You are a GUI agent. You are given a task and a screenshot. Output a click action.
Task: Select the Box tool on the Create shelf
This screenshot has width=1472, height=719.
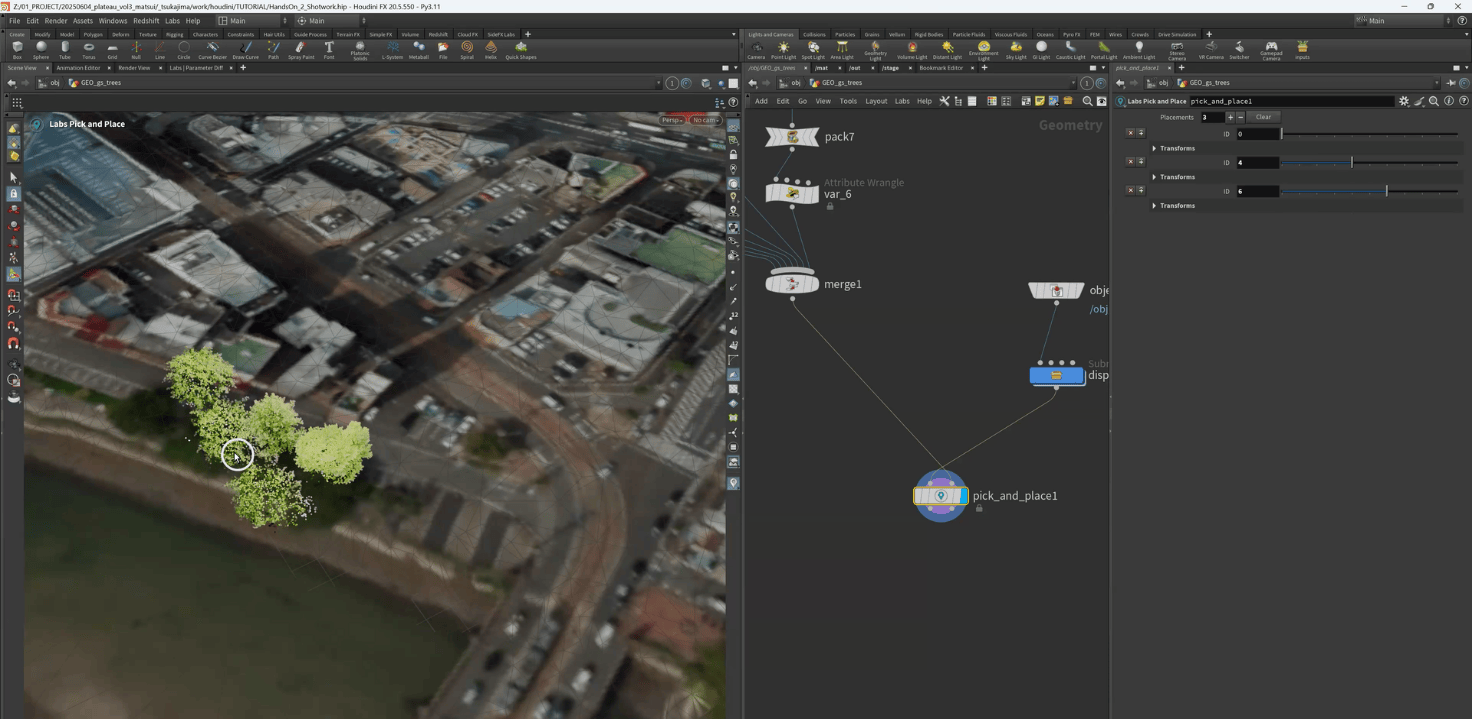coord(17,48)
